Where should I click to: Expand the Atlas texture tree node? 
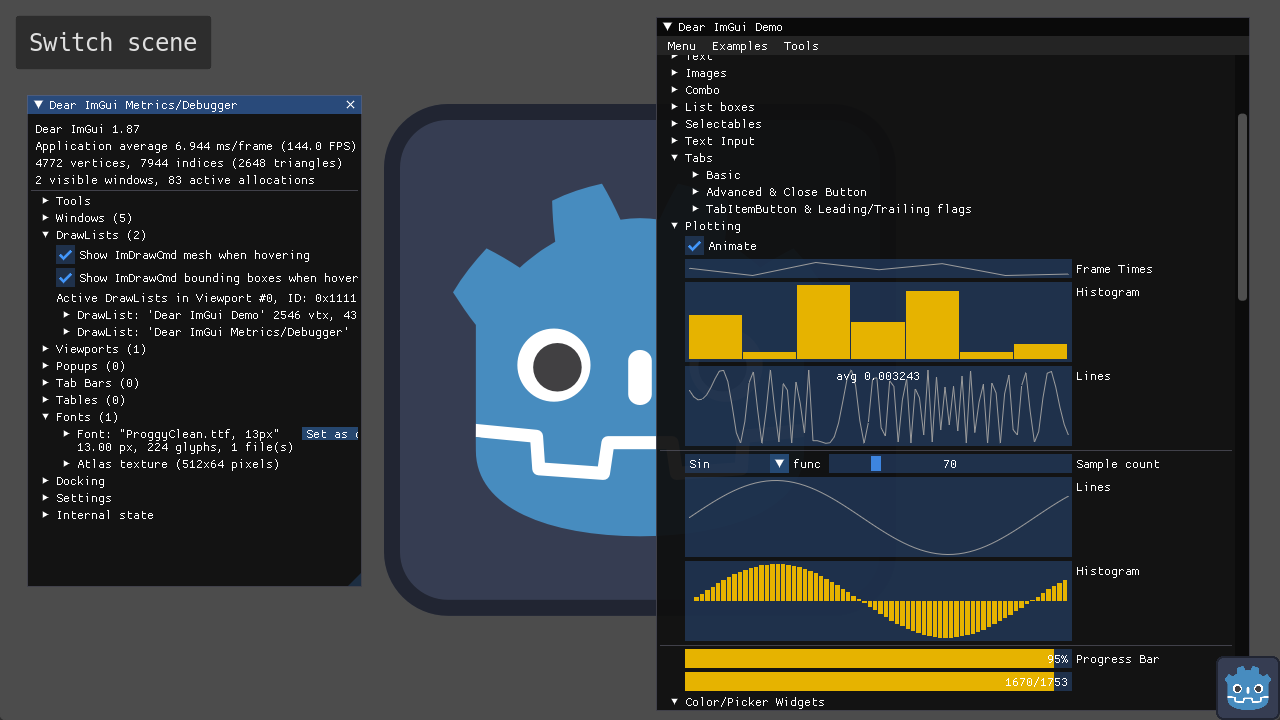click(67, 464)
